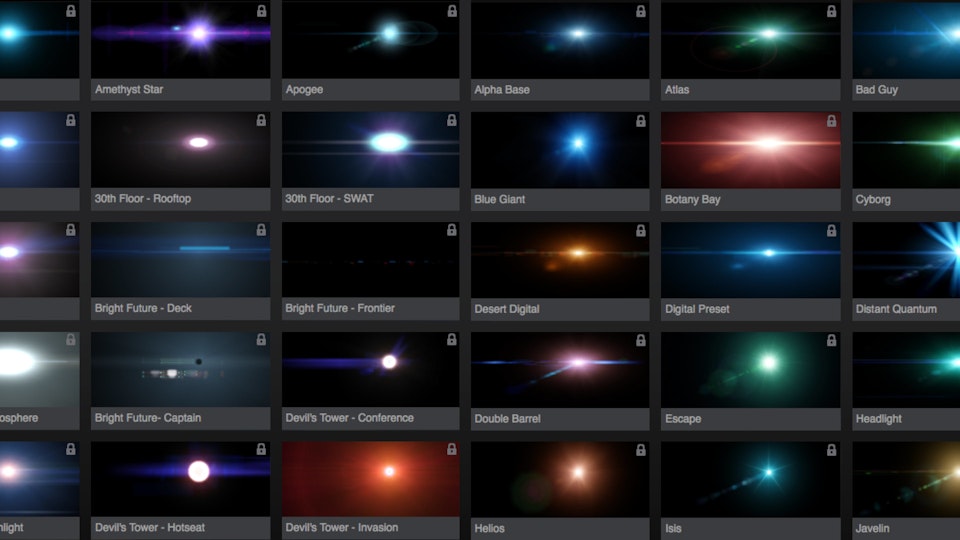Select the green Escape flare thumbnail

(x=750, y=369)
